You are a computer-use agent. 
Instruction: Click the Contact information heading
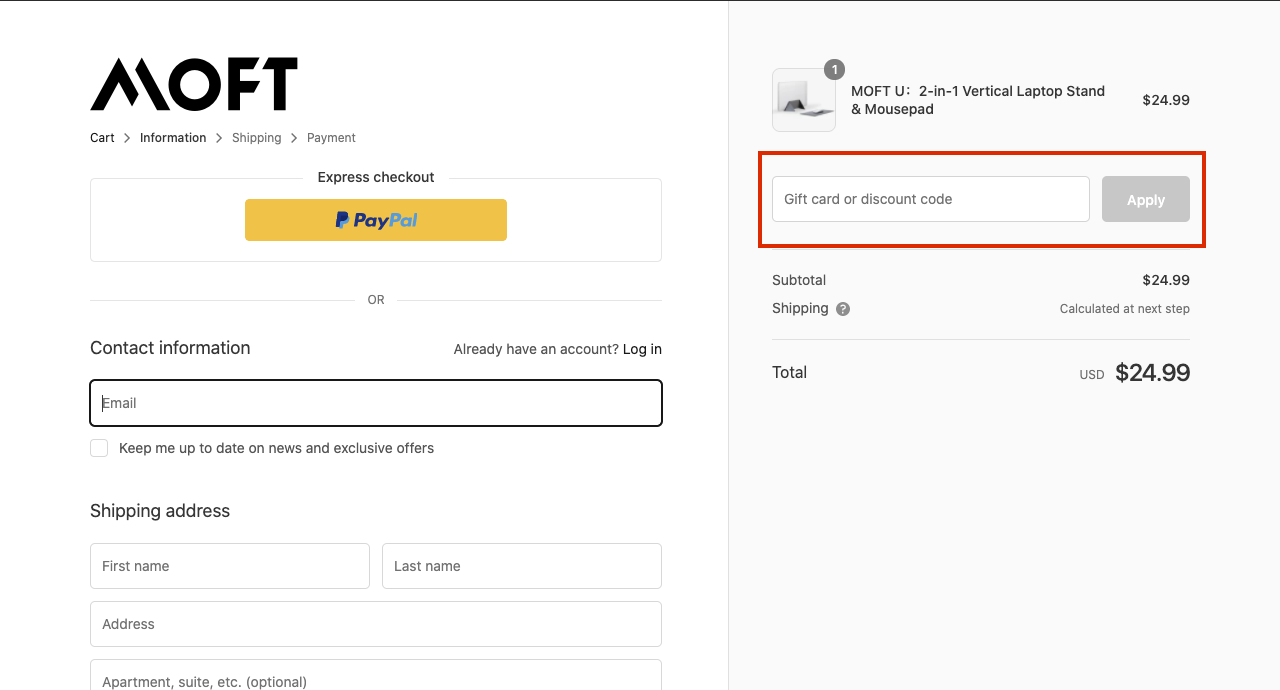(170, 348)
